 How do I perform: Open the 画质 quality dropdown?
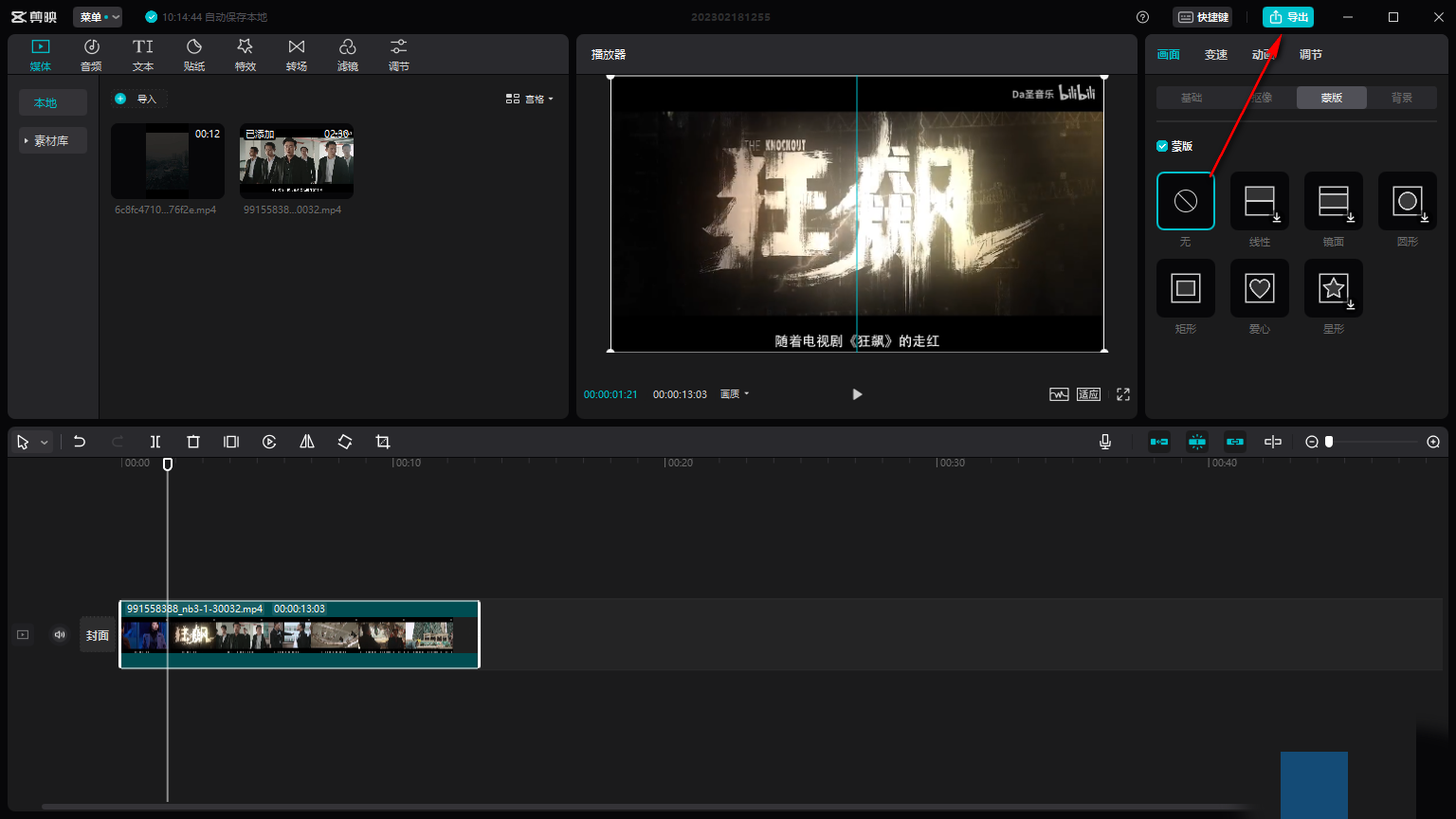click(735, 394)
